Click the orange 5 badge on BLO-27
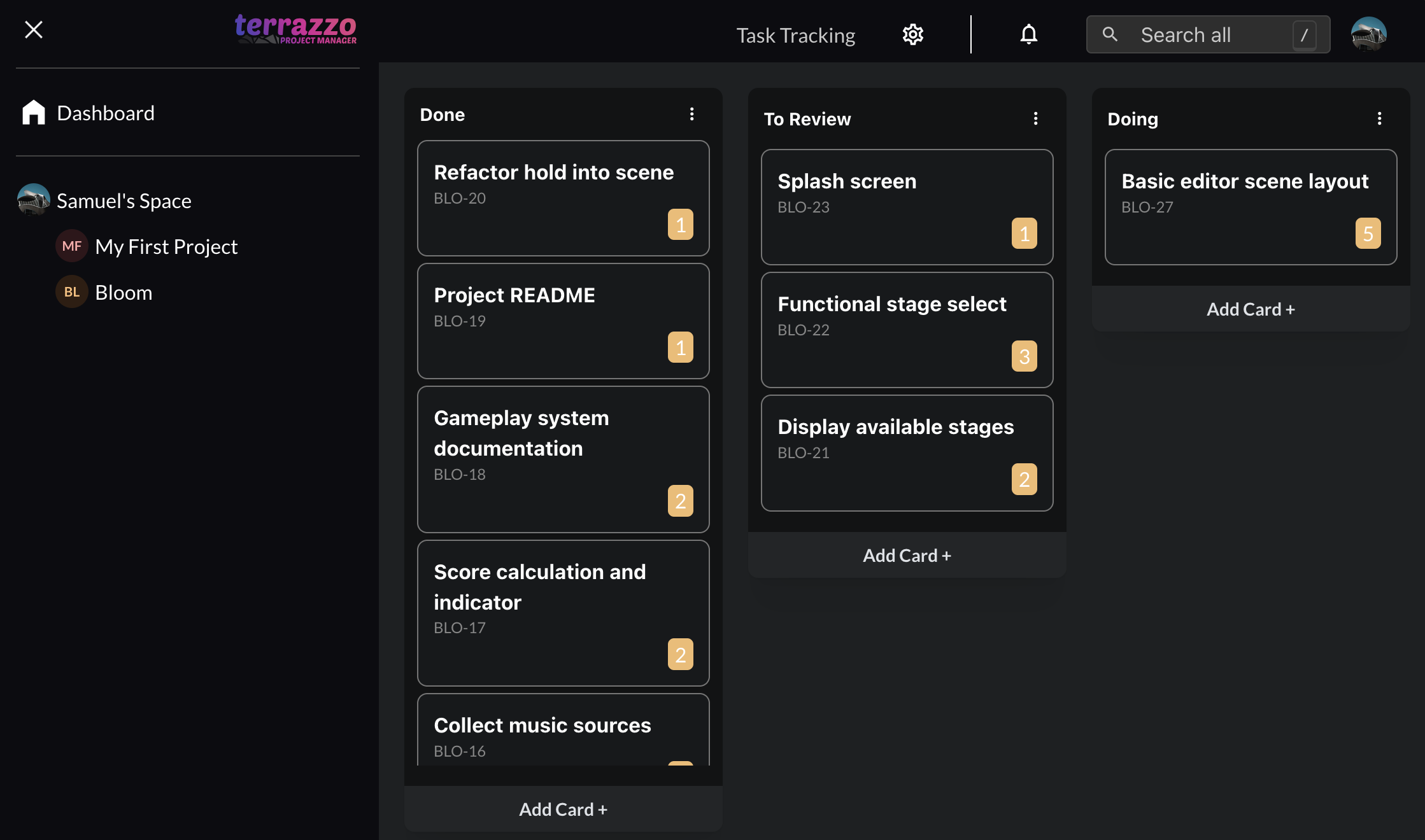The image size is (1425, 840). 1368,234
